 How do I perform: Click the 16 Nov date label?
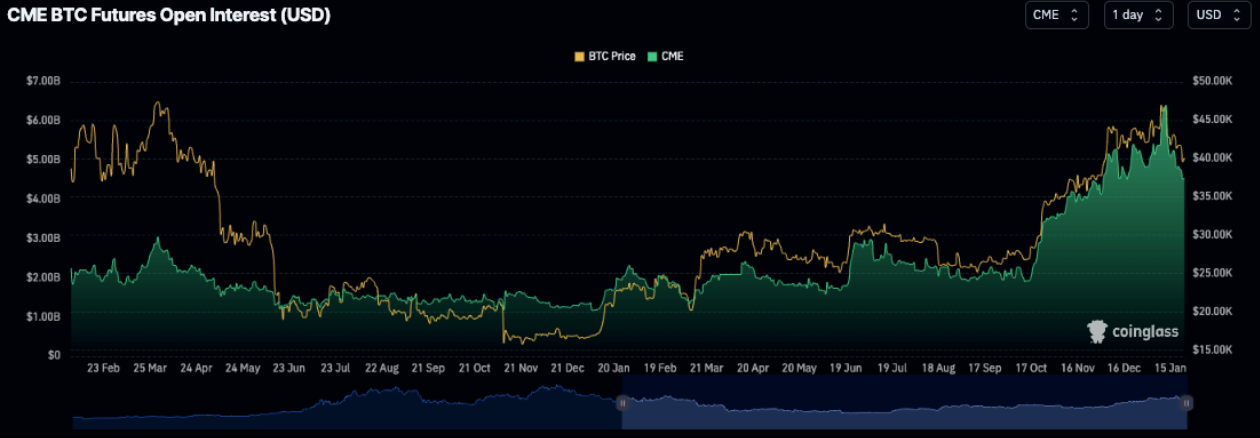(x=1080, y=368)
